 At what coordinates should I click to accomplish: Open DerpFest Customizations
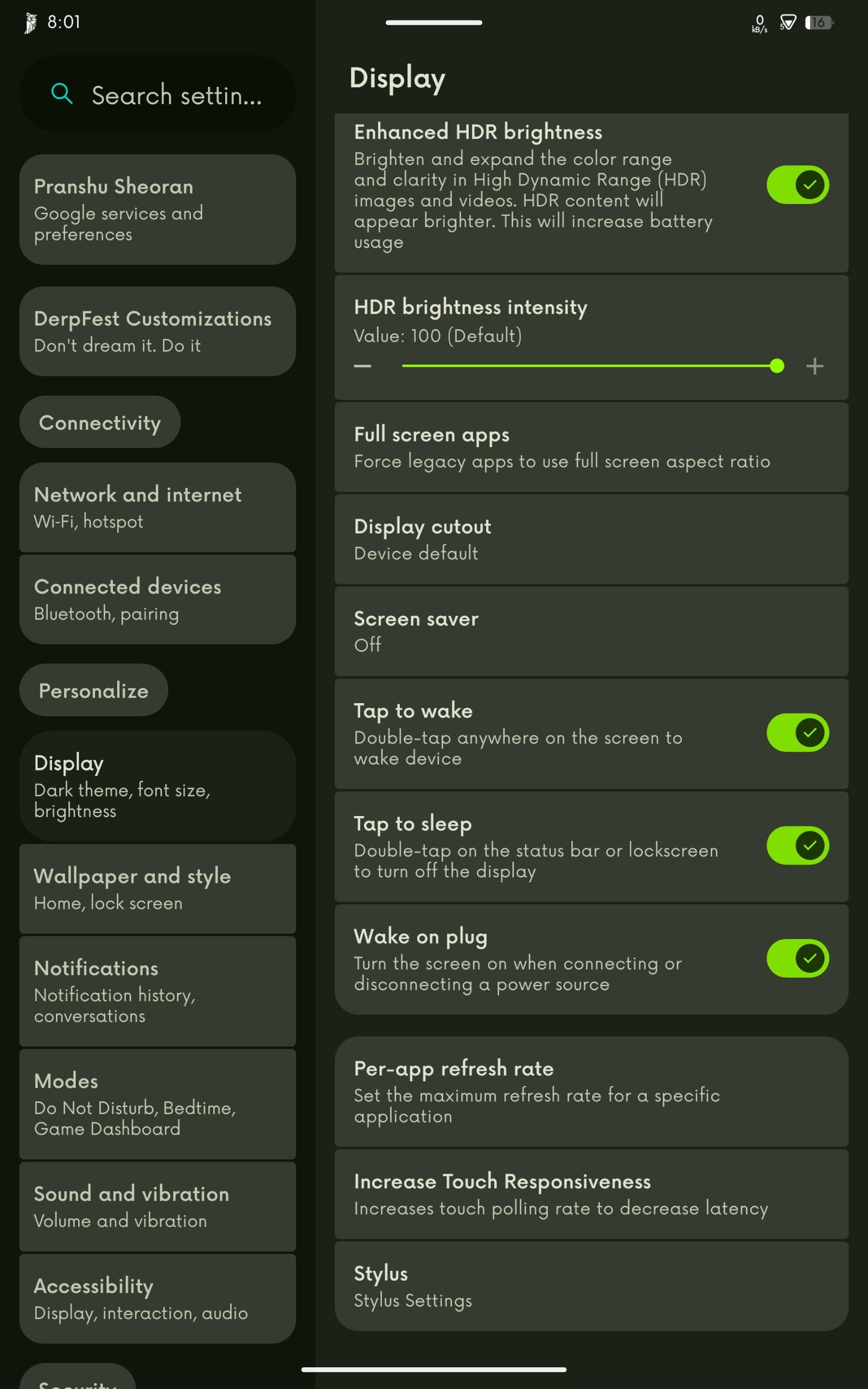(157, 331)
